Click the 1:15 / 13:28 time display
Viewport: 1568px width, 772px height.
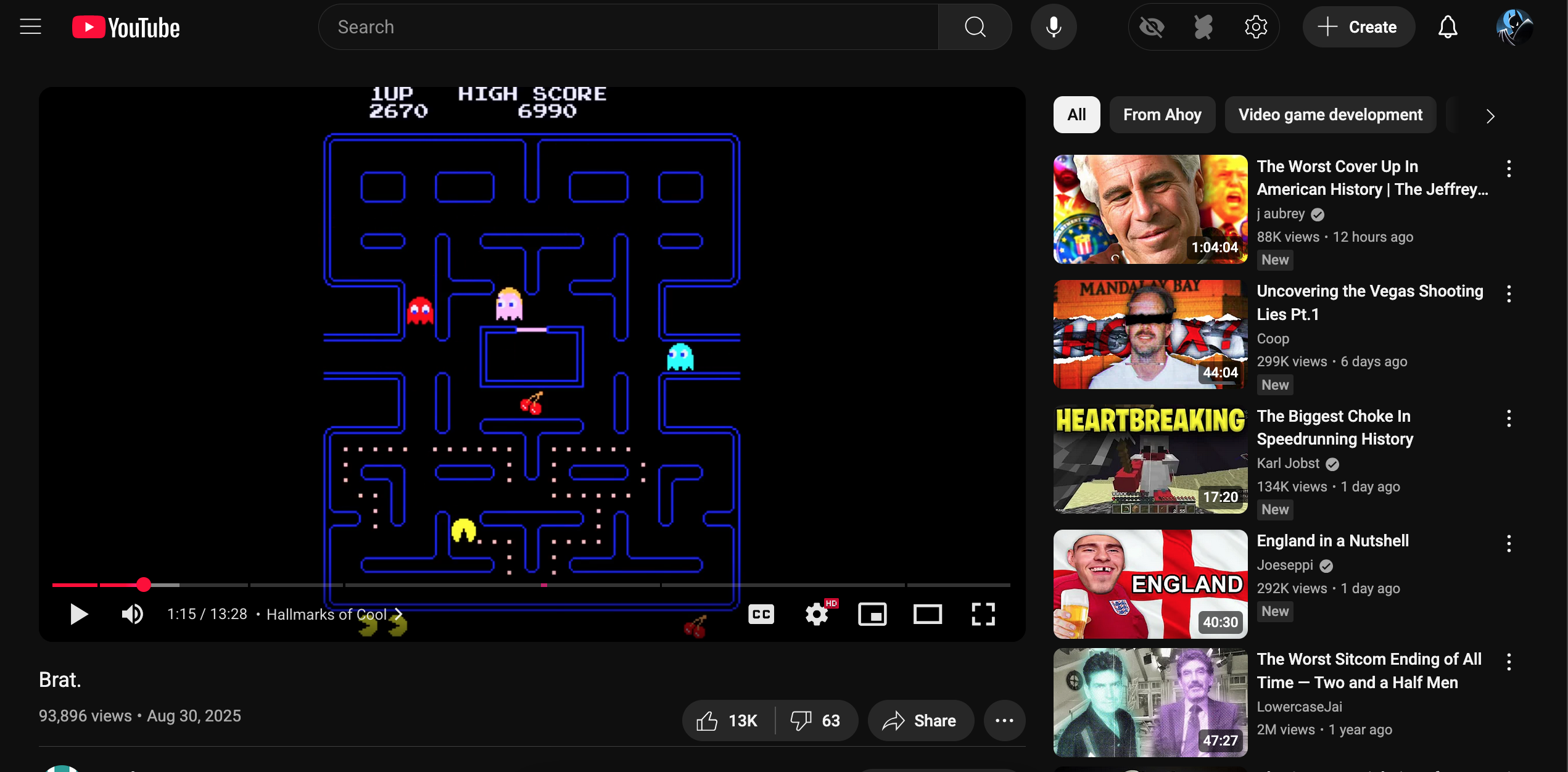point(207,614)
